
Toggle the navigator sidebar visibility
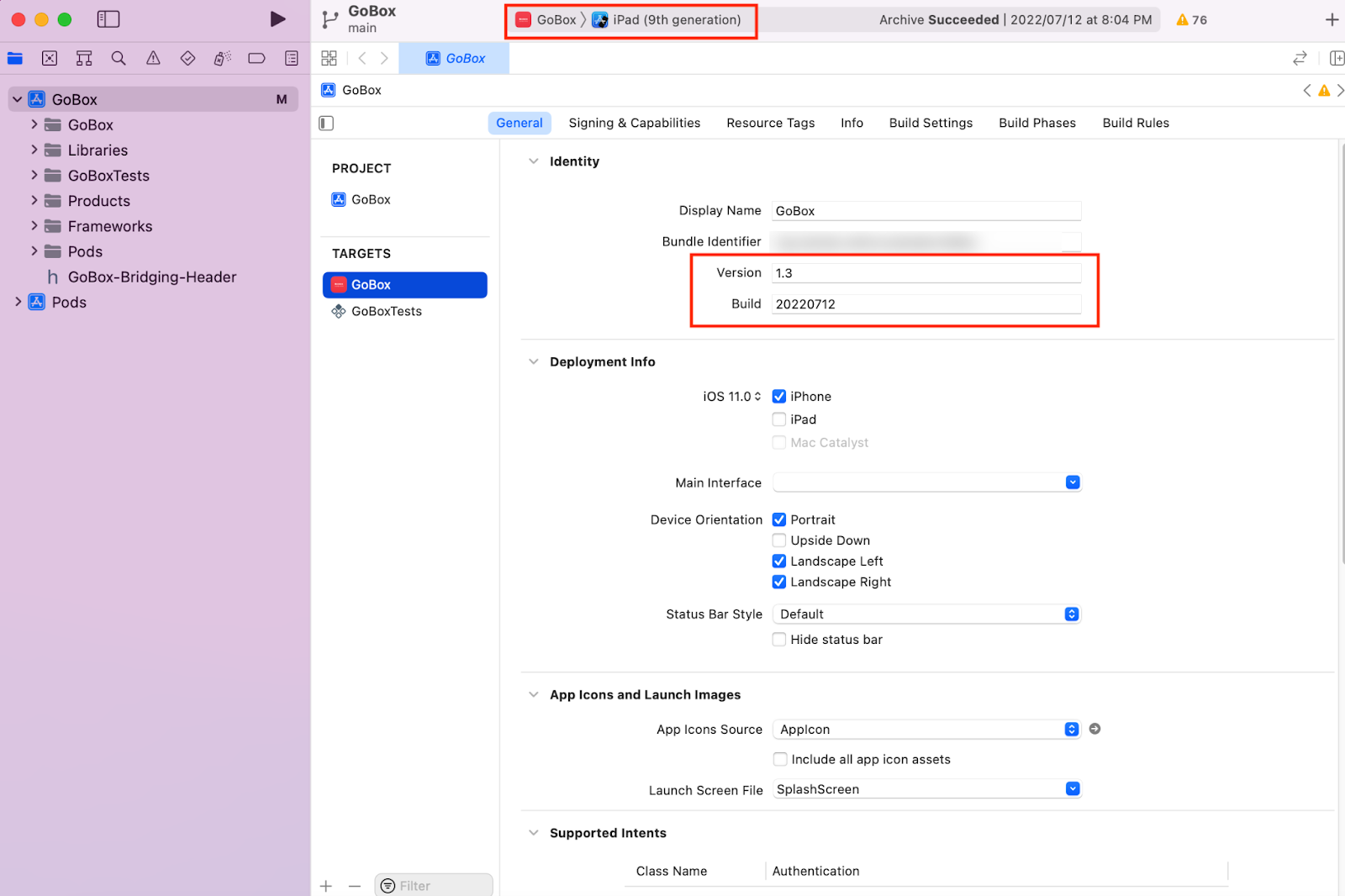pos(108,19)
